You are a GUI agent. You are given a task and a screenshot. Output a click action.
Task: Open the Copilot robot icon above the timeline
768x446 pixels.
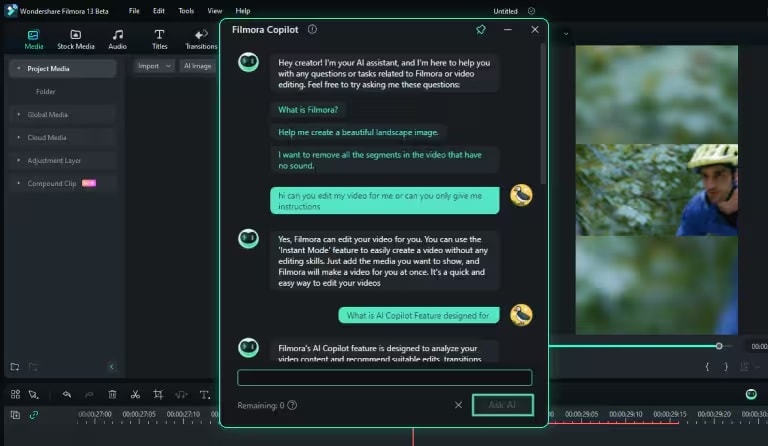[x=751, y=394]
